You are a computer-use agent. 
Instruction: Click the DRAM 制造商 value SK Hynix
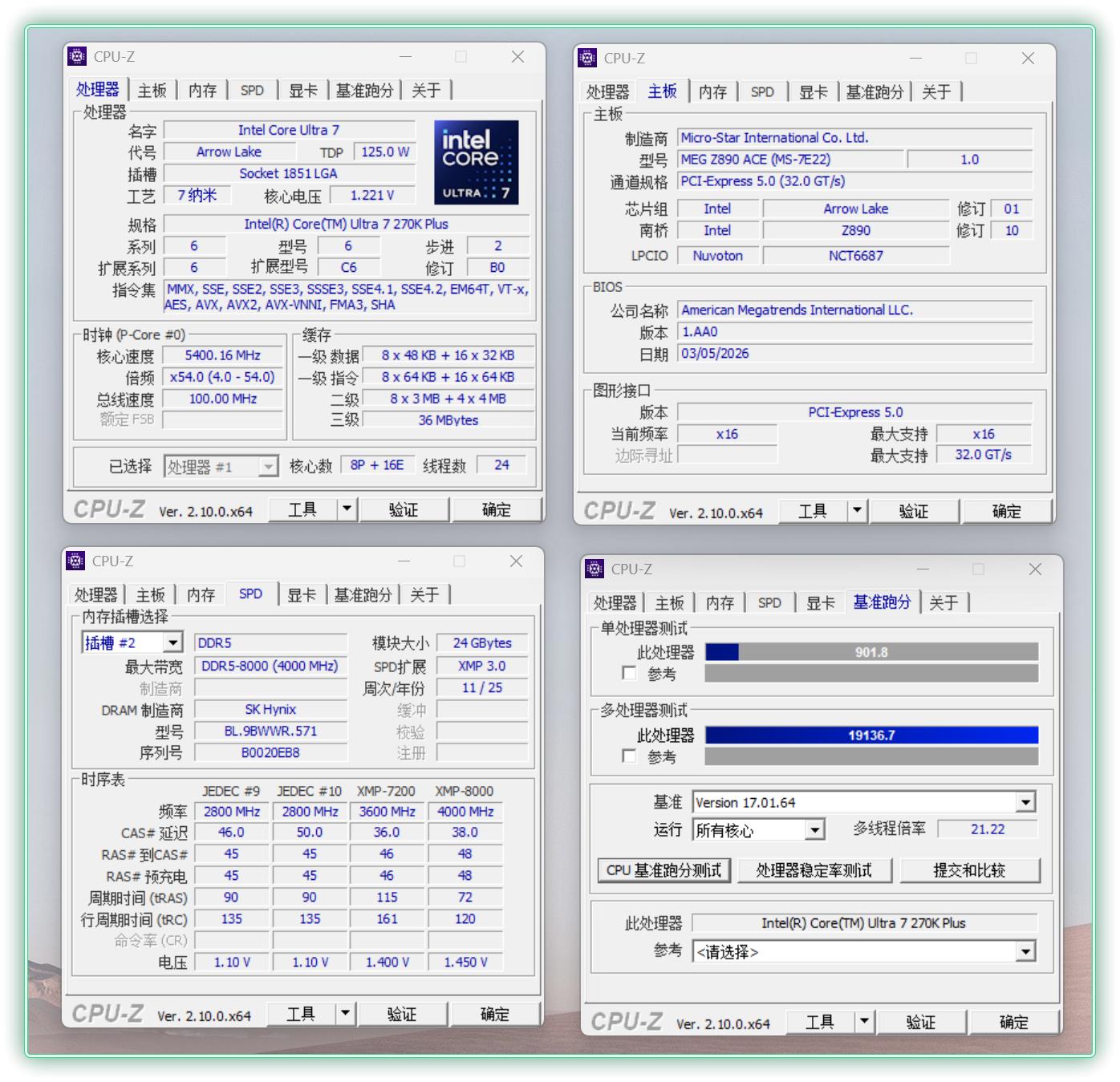[270, 709]
